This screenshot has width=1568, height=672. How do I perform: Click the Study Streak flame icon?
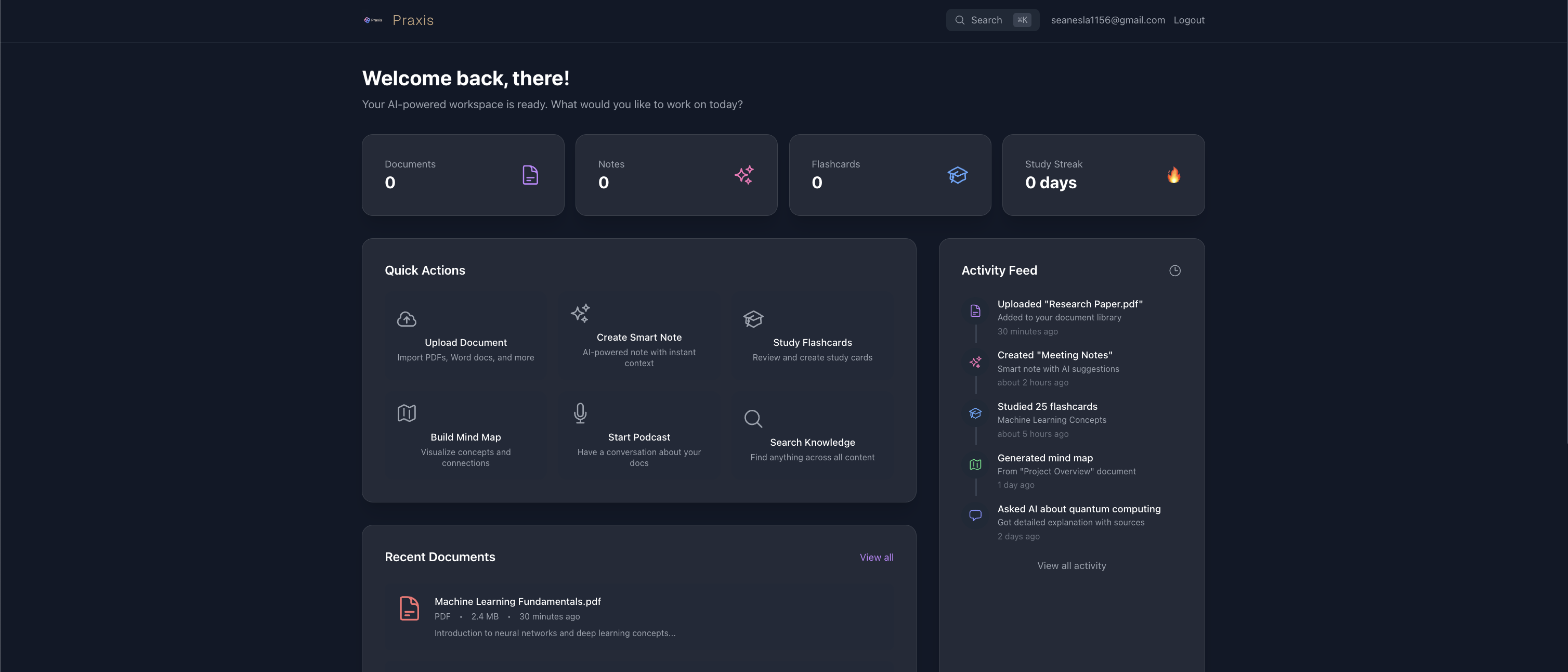pos(1173,175)
